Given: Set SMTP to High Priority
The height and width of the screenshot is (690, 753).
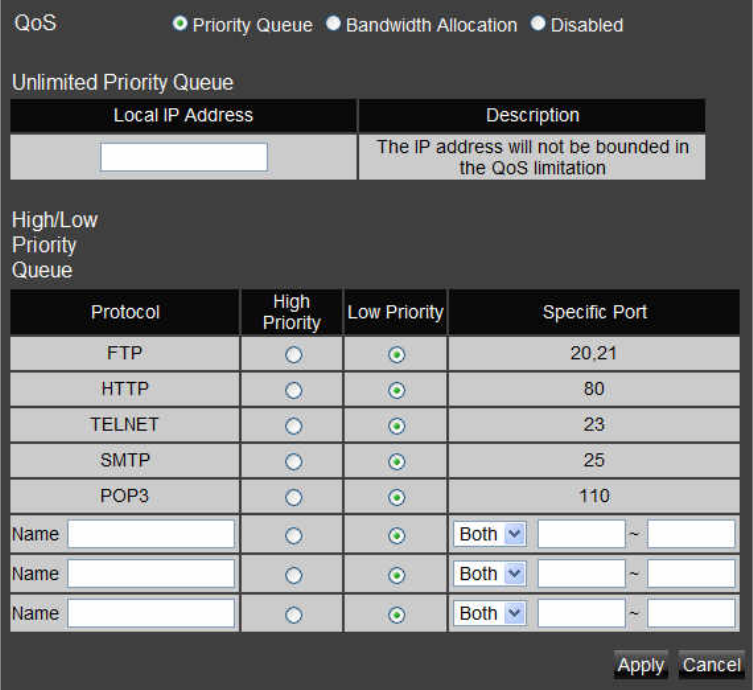Looking at the screenshot, I should pos(293,462).
